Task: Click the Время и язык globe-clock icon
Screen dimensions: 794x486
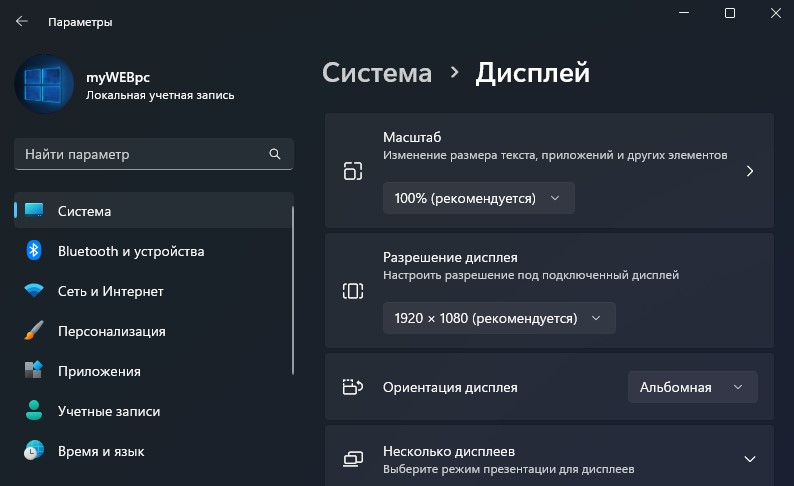Action: click(x=34, y=450)
